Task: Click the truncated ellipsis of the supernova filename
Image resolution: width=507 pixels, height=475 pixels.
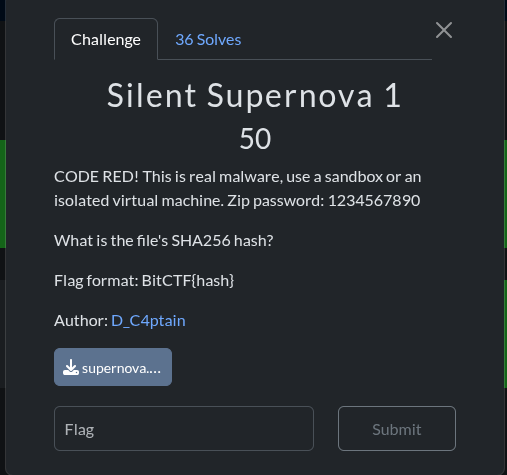Action: click(154, 369)
